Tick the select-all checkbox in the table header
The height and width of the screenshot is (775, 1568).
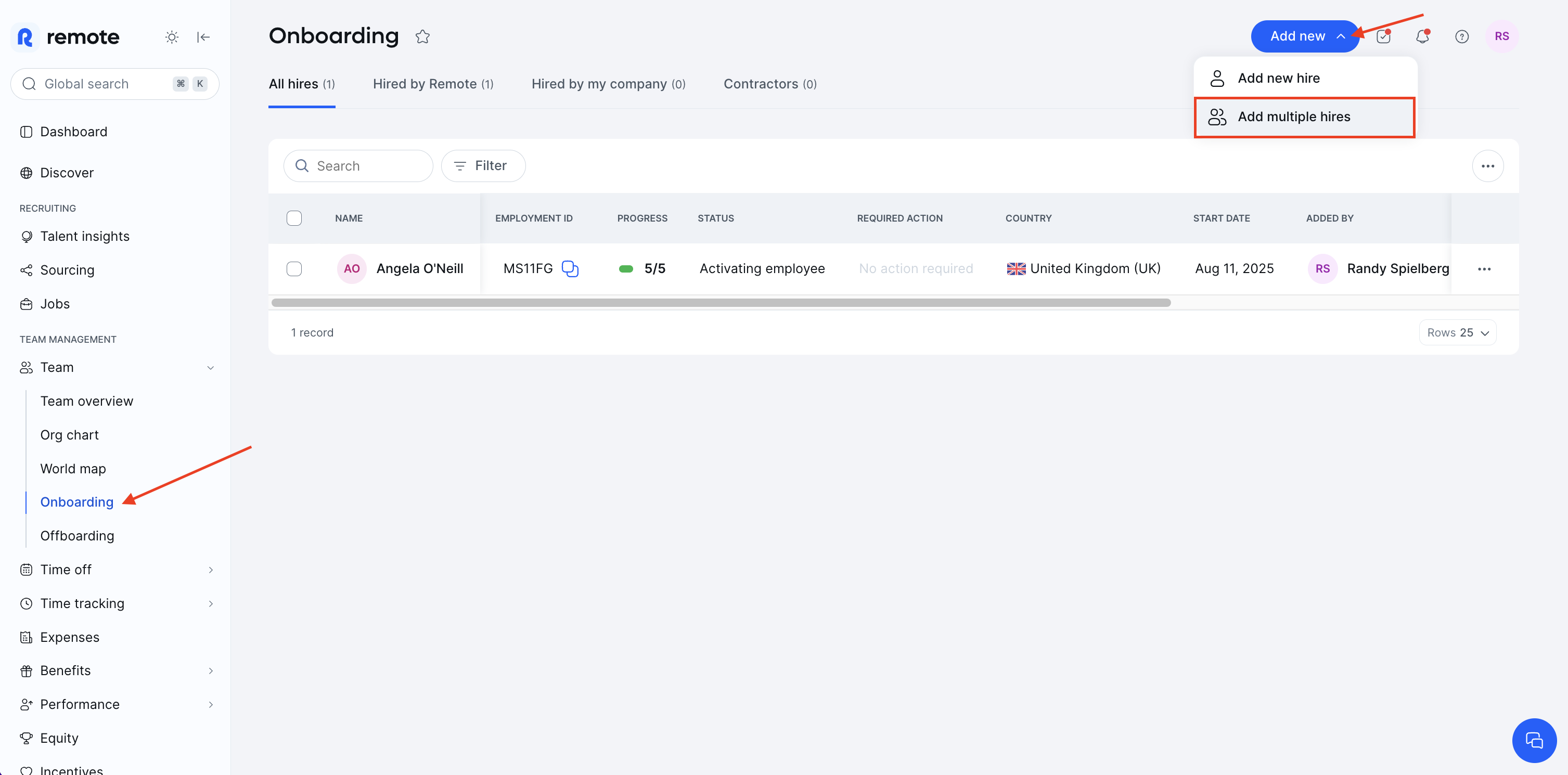click(294, 218)
